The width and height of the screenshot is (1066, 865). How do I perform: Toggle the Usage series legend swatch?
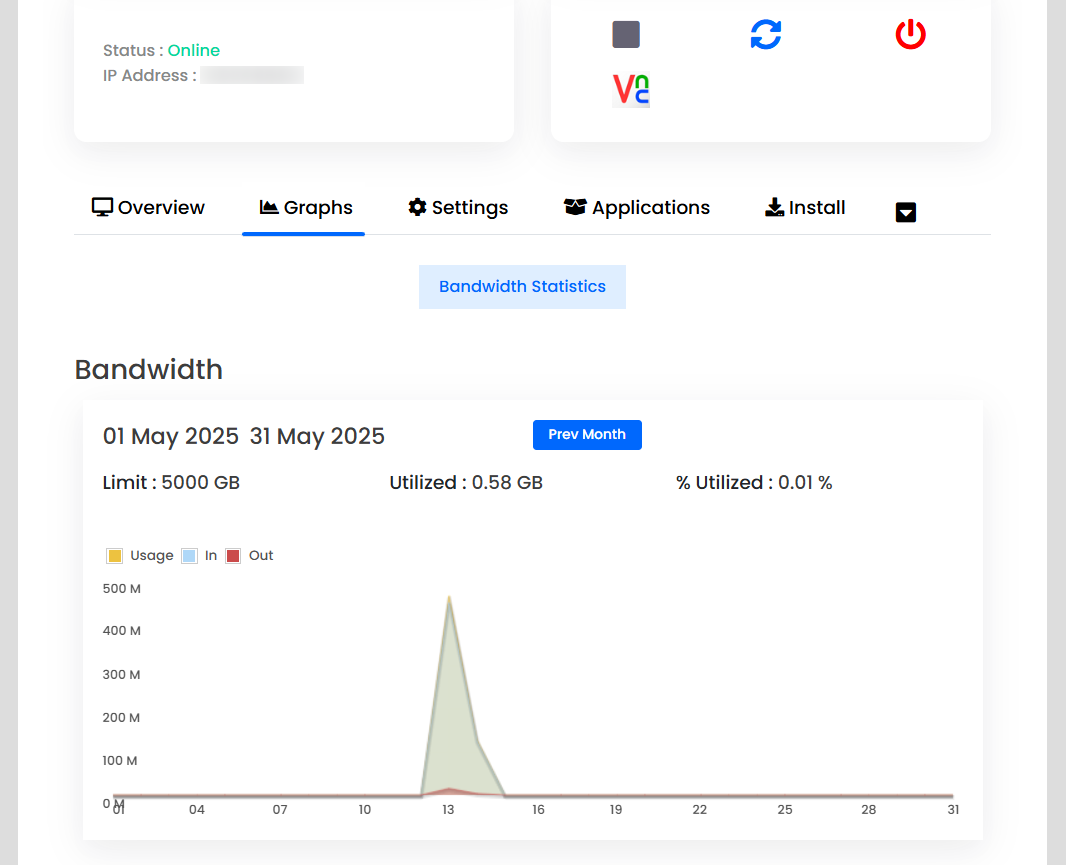click(114, 556)
